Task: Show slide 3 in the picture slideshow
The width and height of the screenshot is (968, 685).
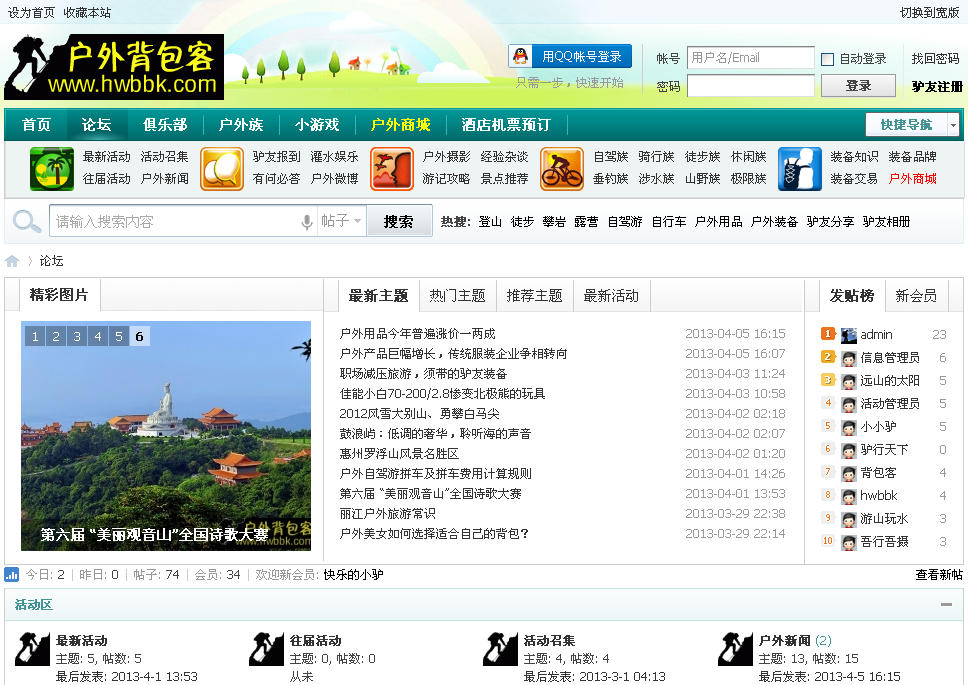Action: [x=77, y=336]
